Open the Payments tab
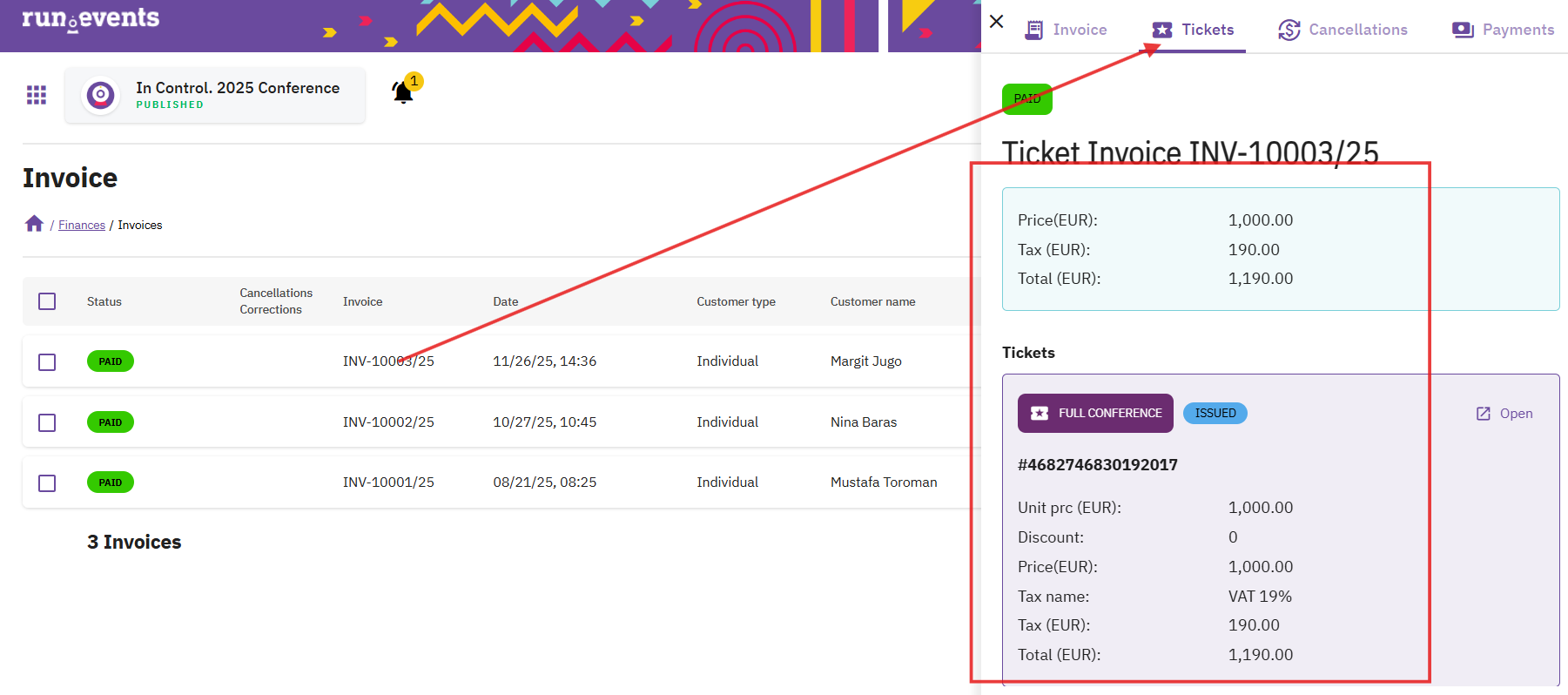This screenshot has width=1568, height=695. point(1503,30)
